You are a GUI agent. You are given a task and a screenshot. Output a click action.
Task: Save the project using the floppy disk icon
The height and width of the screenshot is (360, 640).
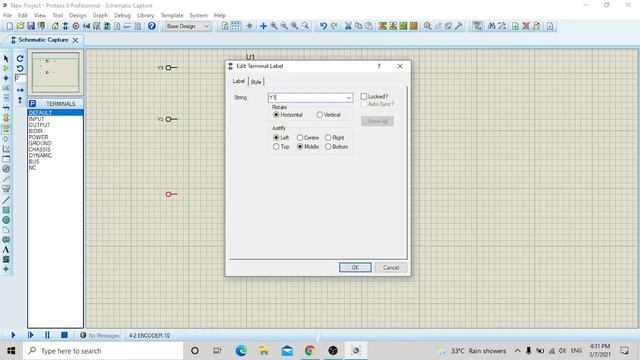(31, 26)
